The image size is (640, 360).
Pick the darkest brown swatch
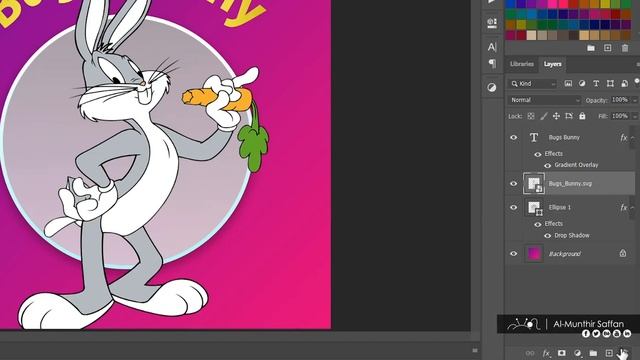coord(573,35)
